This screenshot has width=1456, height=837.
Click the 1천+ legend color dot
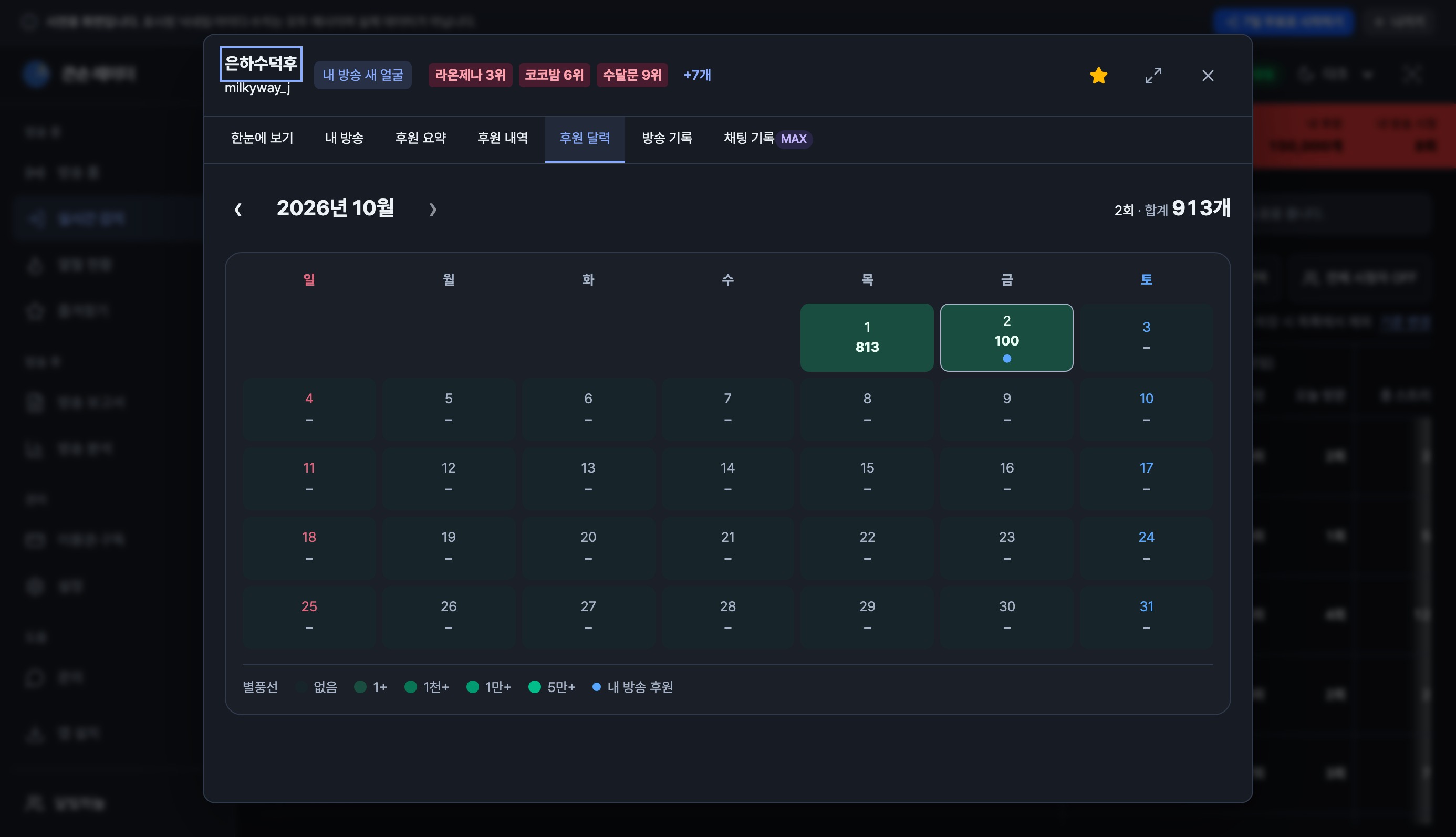[411, 687]
